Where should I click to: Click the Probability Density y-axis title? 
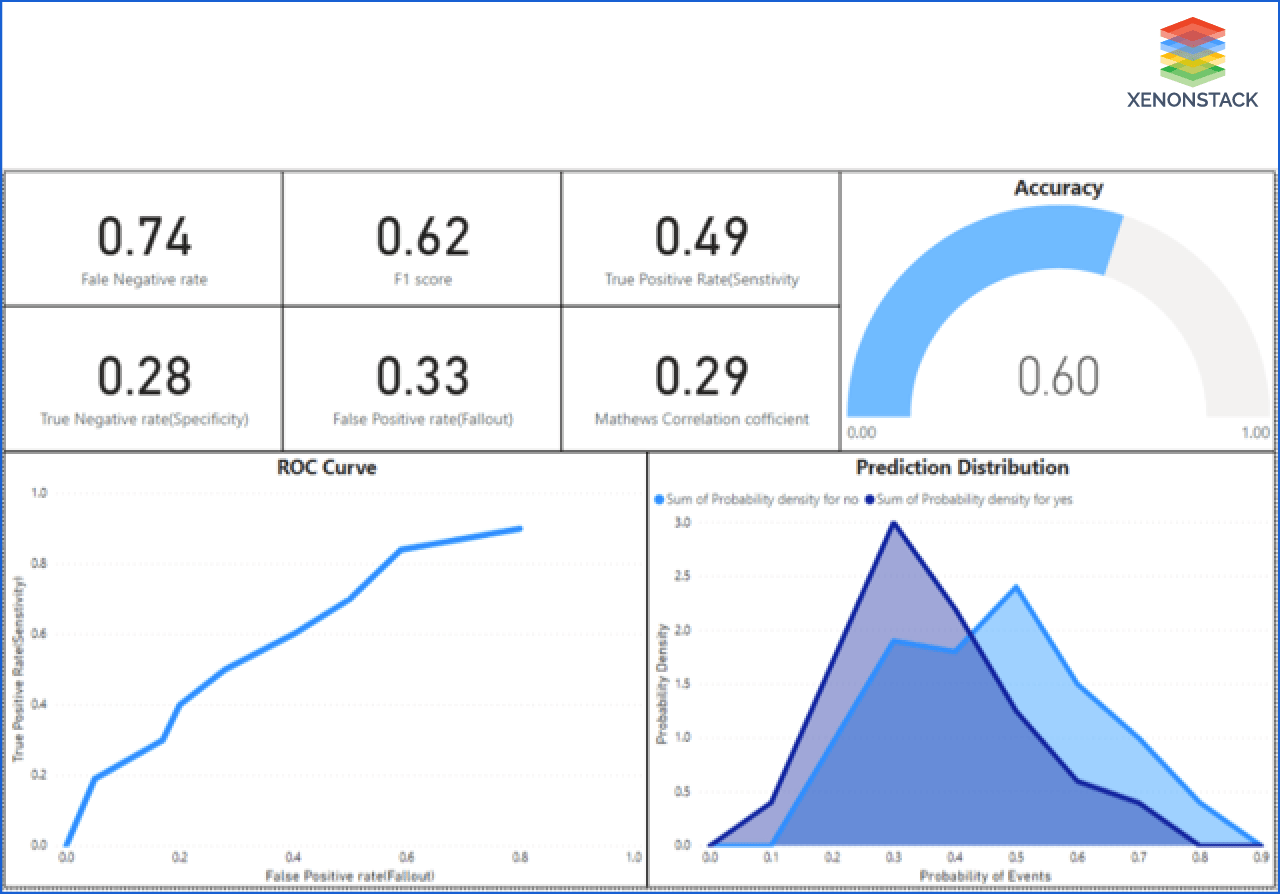point(661,685)
